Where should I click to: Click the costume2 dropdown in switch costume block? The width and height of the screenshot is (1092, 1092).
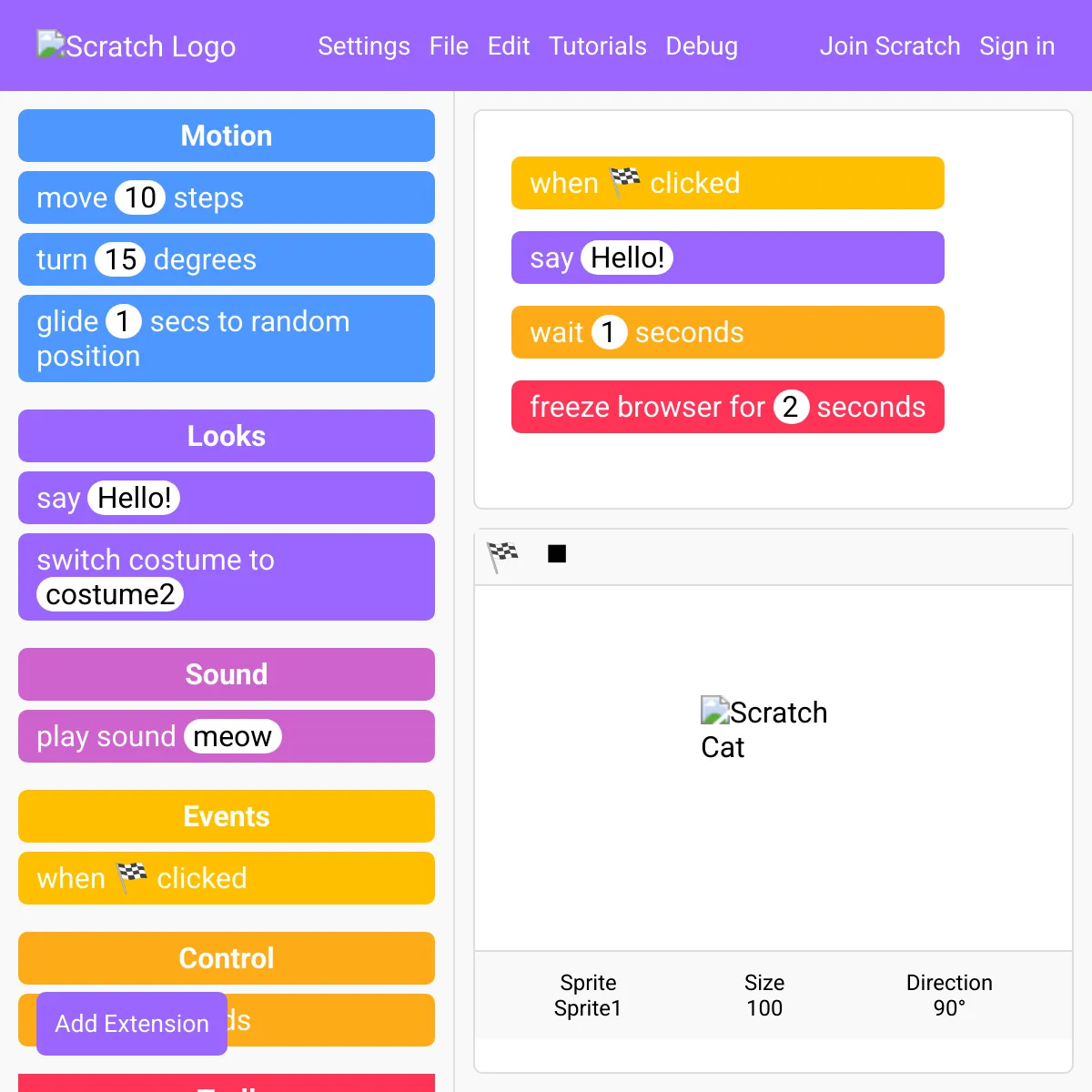[x=110, y=594]
